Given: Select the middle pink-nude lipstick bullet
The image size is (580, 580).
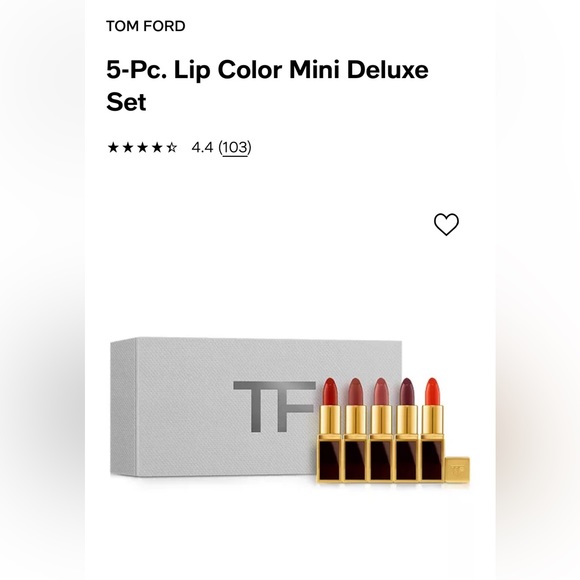Looking at the screenshot, I should [x=381, y=392].
